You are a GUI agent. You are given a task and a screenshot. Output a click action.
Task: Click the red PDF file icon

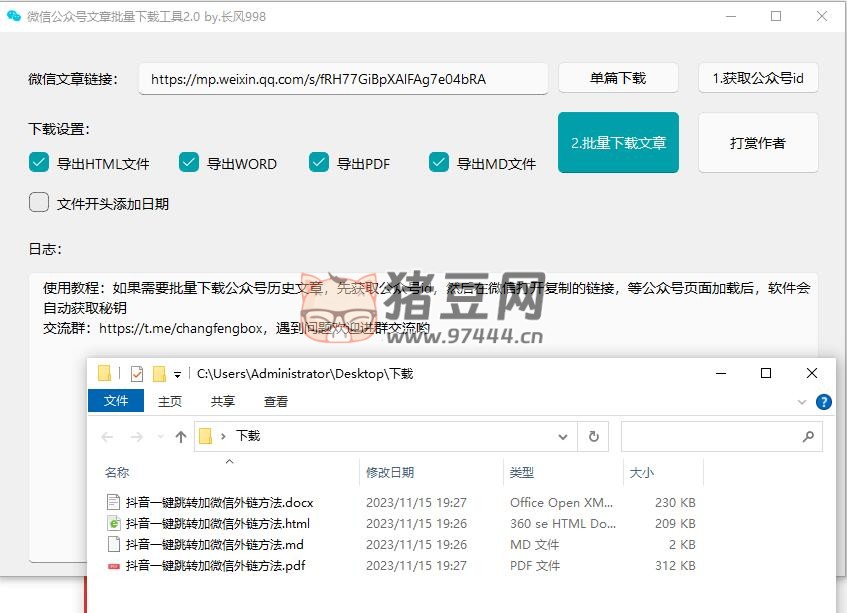(x=113, y=566)
